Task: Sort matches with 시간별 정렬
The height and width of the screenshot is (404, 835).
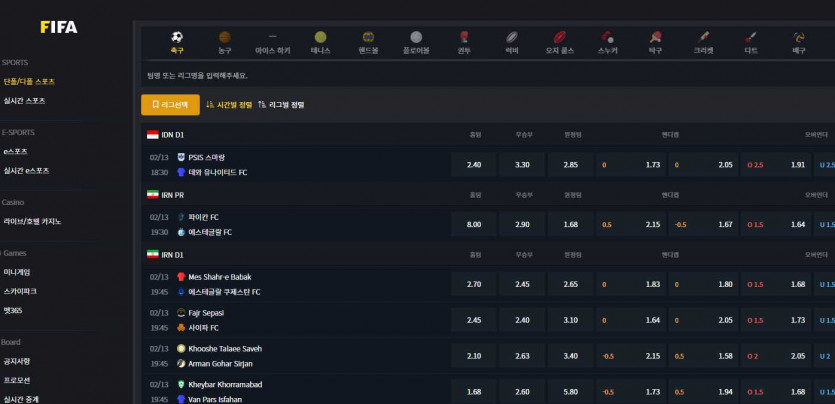Action: point(229,105)
